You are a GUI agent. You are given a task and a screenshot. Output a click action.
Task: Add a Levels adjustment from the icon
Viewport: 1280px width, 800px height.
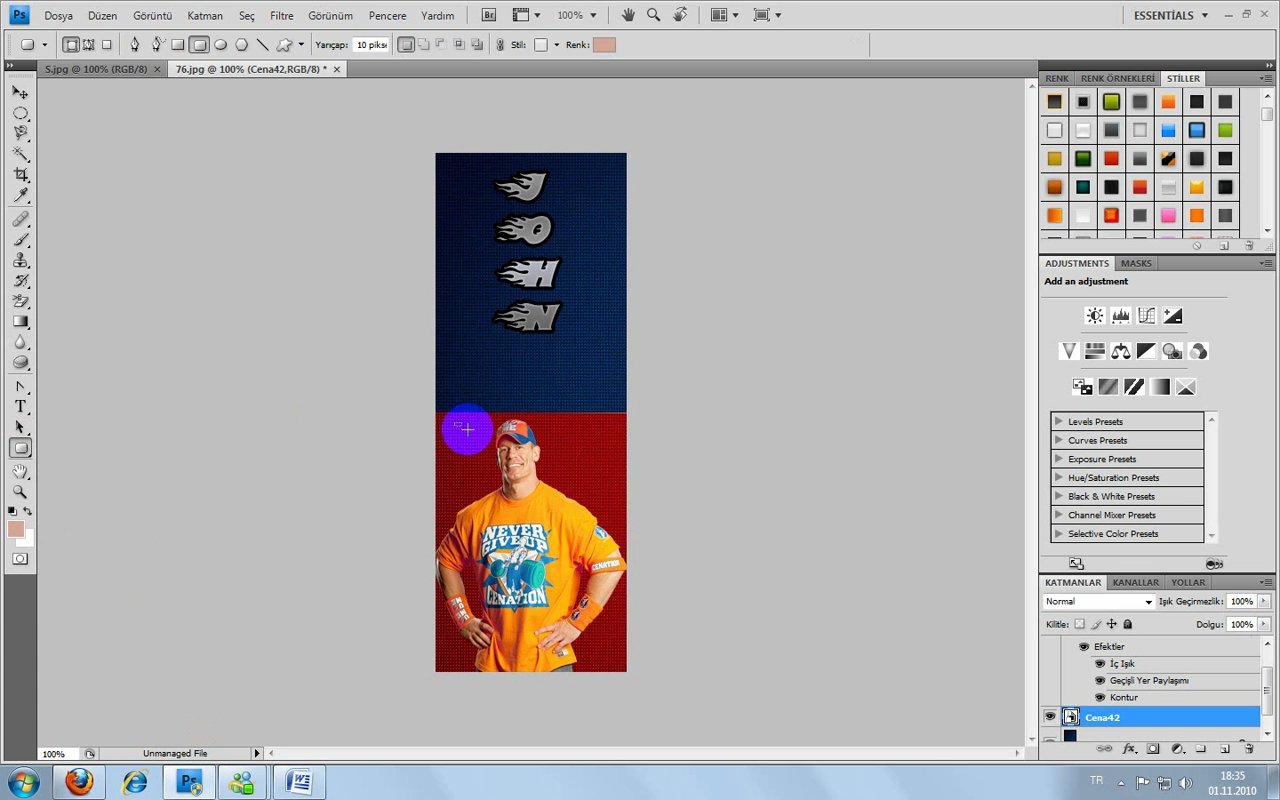(x=1121, y=316)
